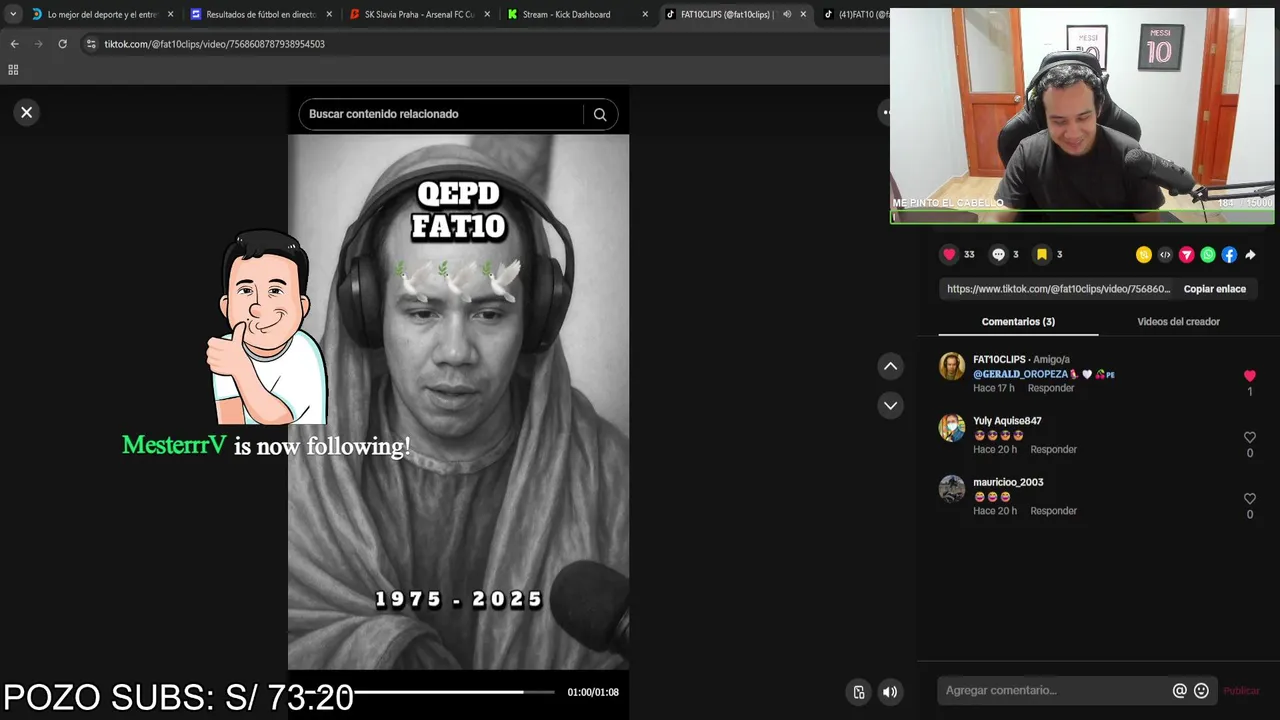Click the browser Forward arrow
This screenshot has width=1280, height=720.
[x=38, y=44]
